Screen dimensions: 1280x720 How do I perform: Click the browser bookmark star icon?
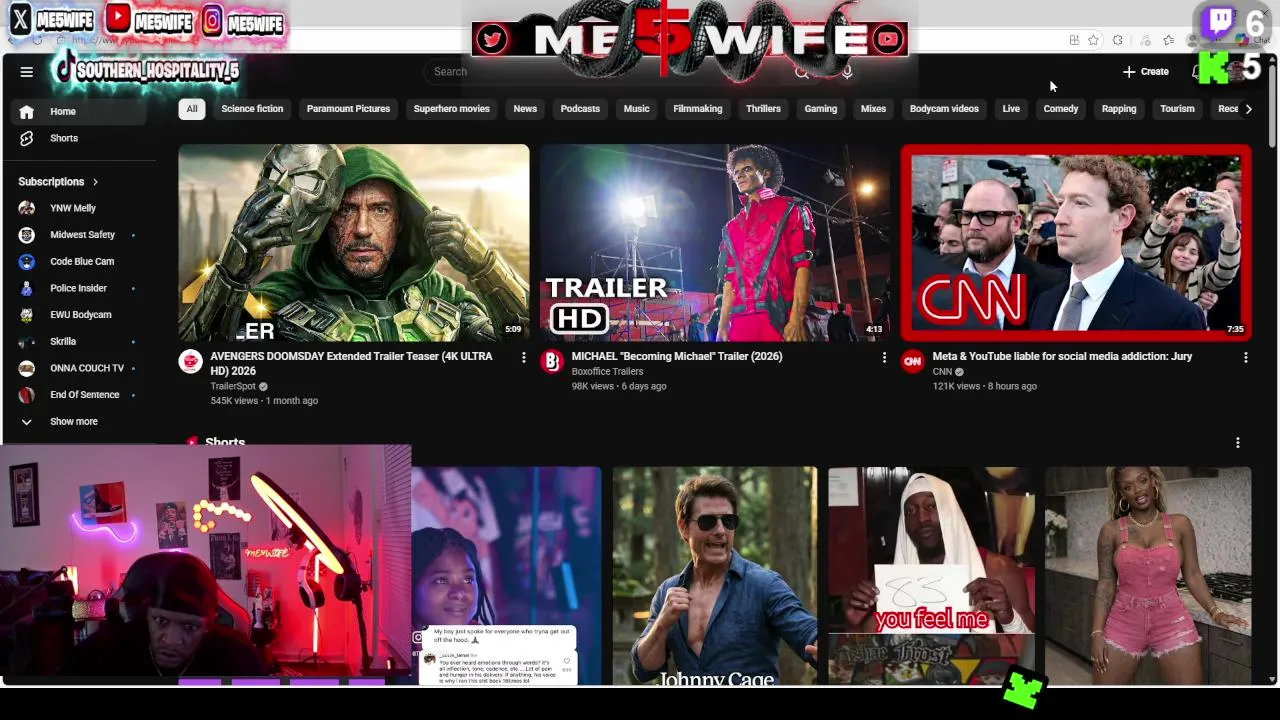point(1093,40)
